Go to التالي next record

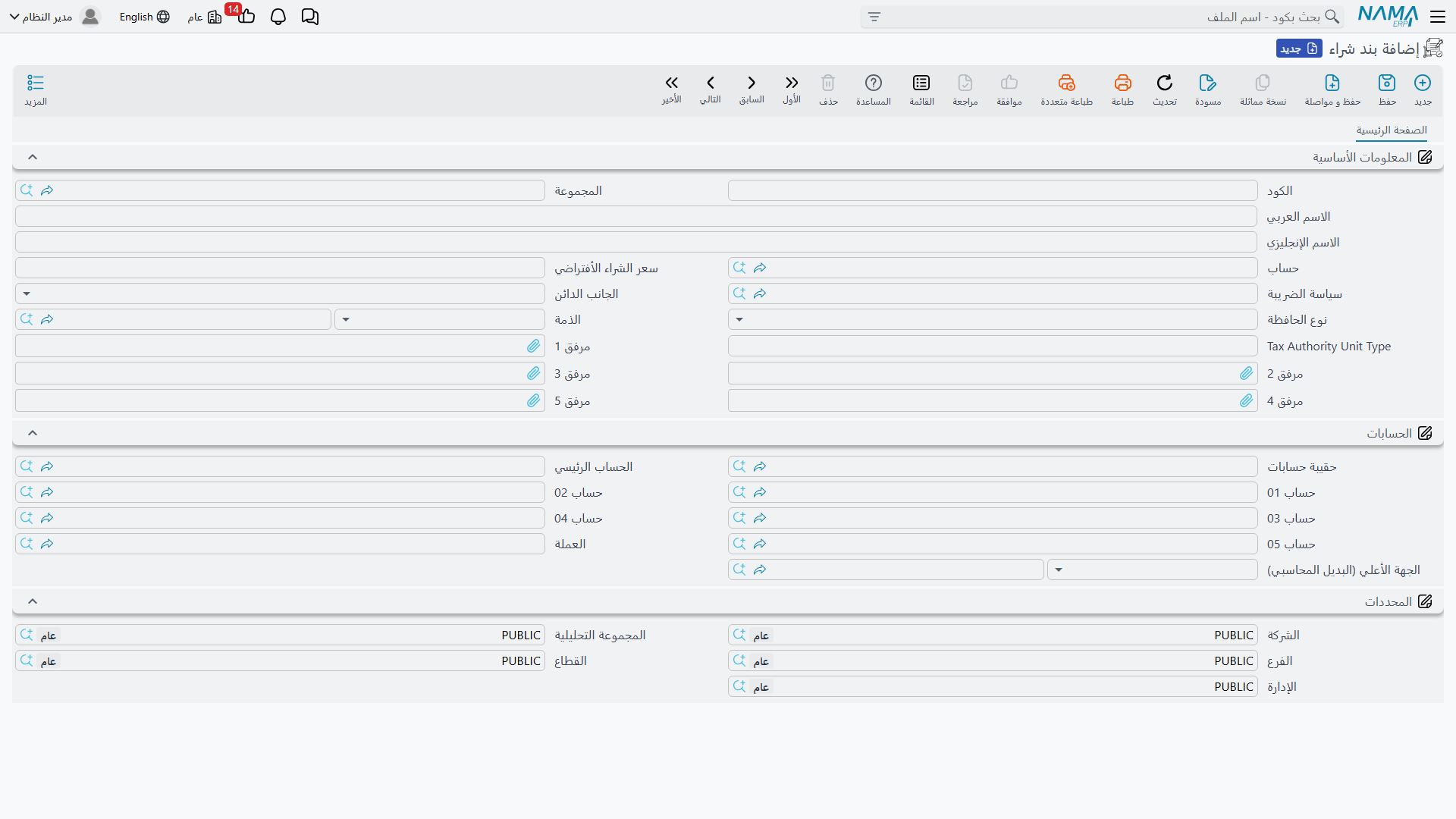(711, 83)
